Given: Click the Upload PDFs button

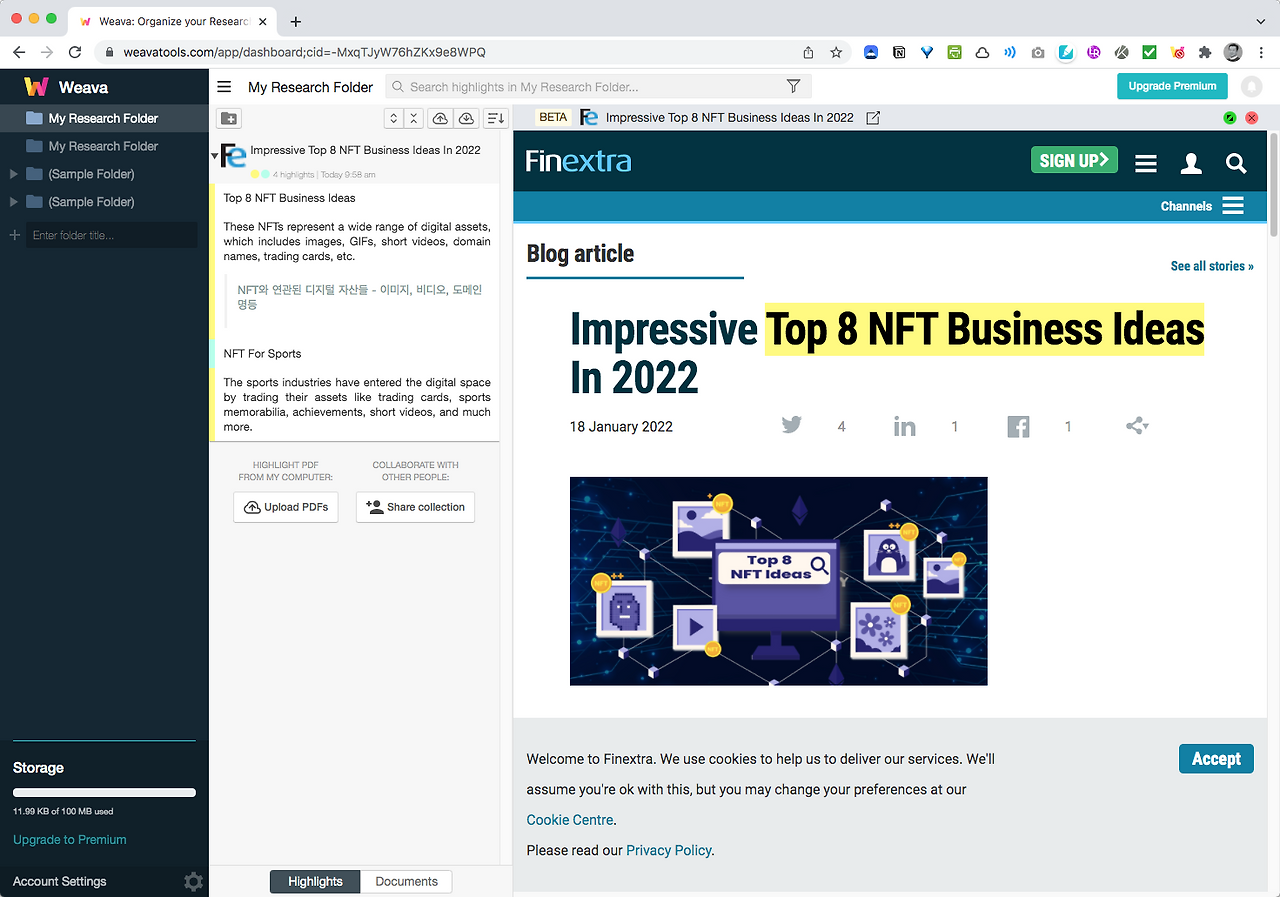Looking at the screenshot, I should pos(286,507).
